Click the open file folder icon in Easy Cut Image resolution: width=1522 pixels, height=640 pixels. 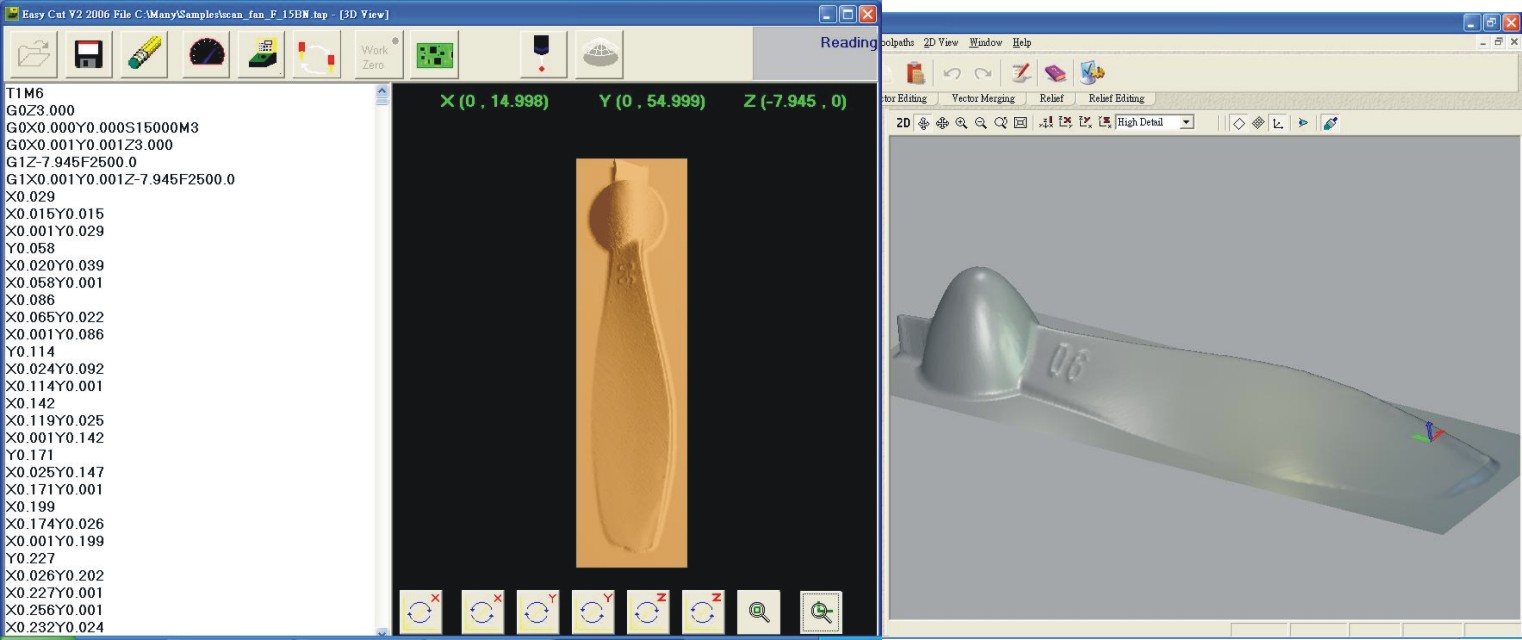33,54
